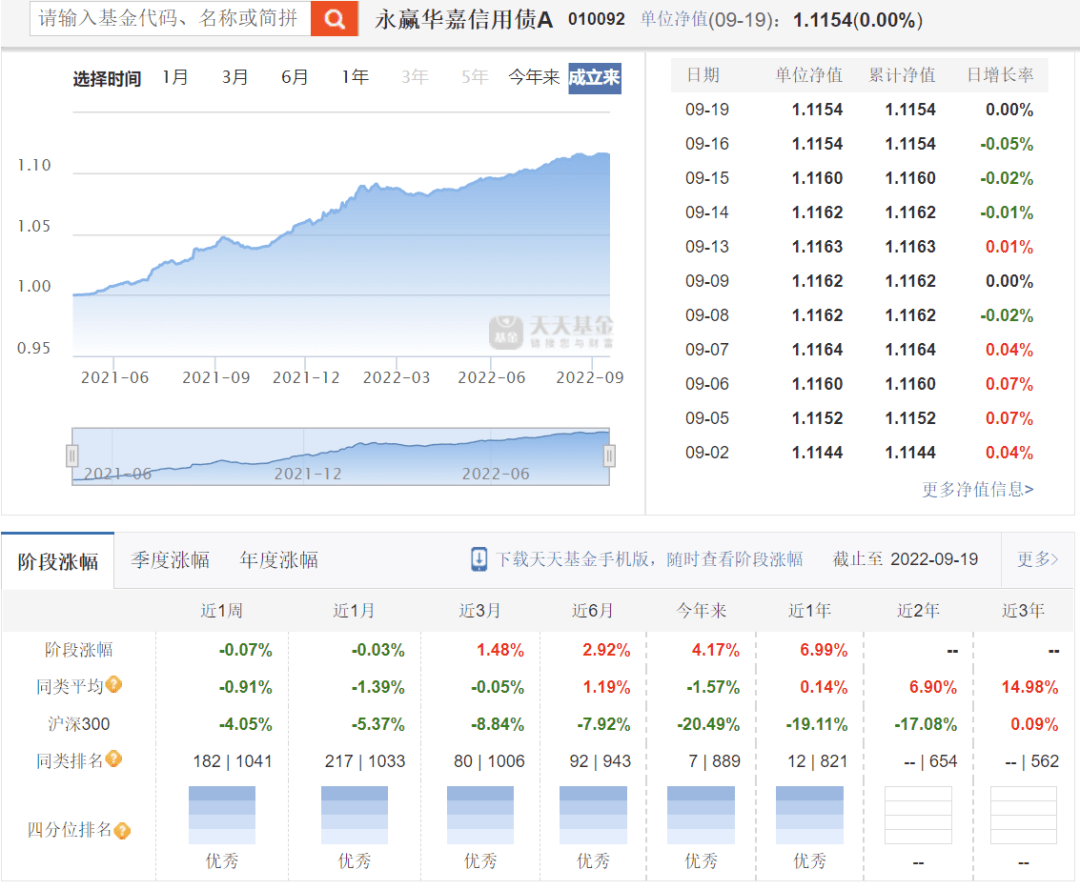Select the 6月 time range
The width and height of the screenshot is (1080, 890).
[294, 77]
